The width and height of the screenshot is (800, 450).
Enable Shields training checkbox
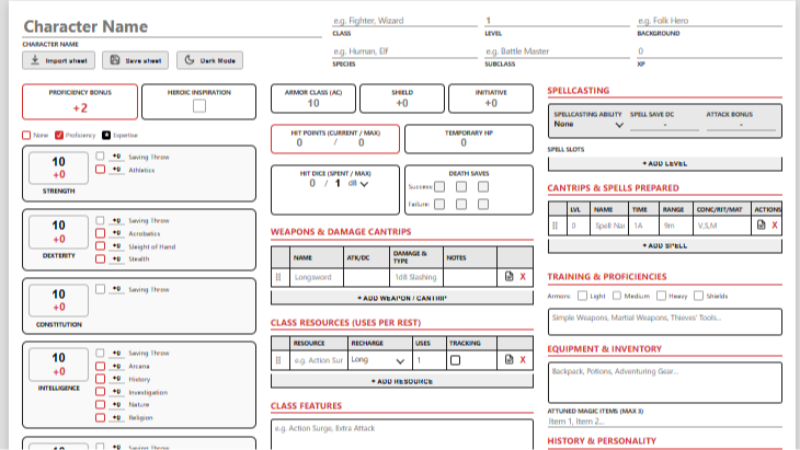click(x=698, y=295)
